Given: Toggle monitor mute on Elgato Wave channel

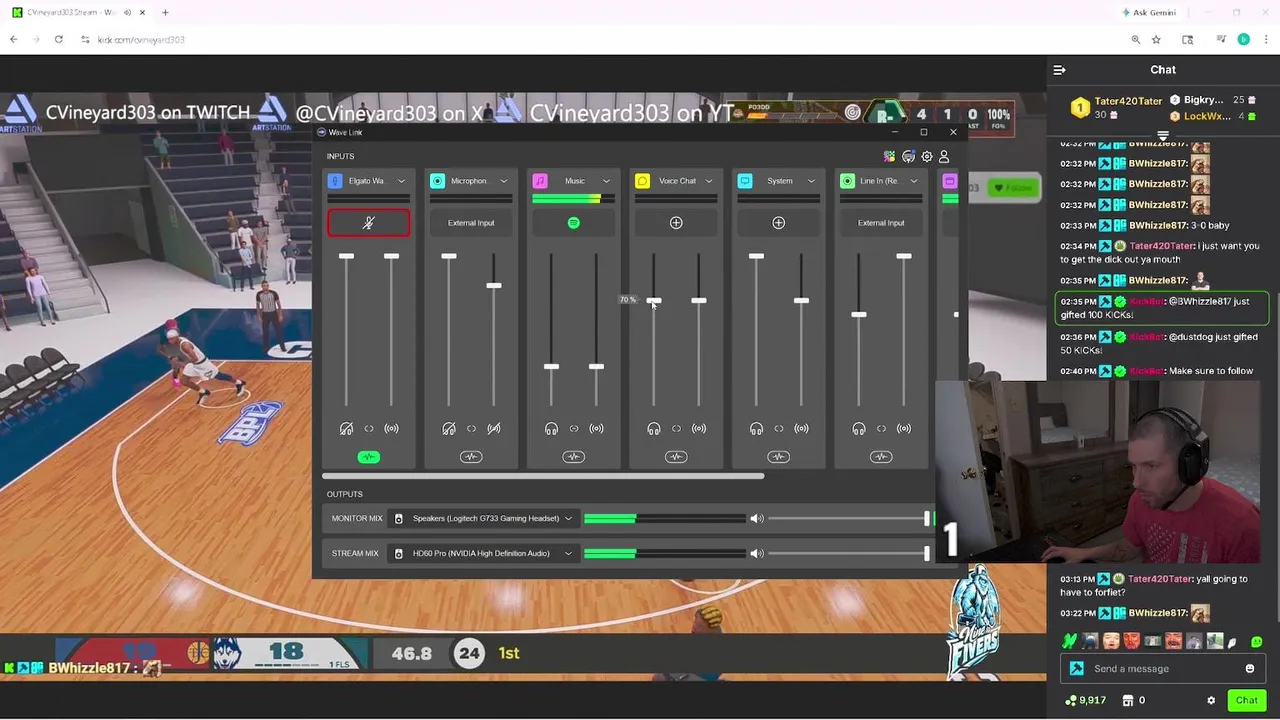Looking at the screenshot, I should coord(346,429).
